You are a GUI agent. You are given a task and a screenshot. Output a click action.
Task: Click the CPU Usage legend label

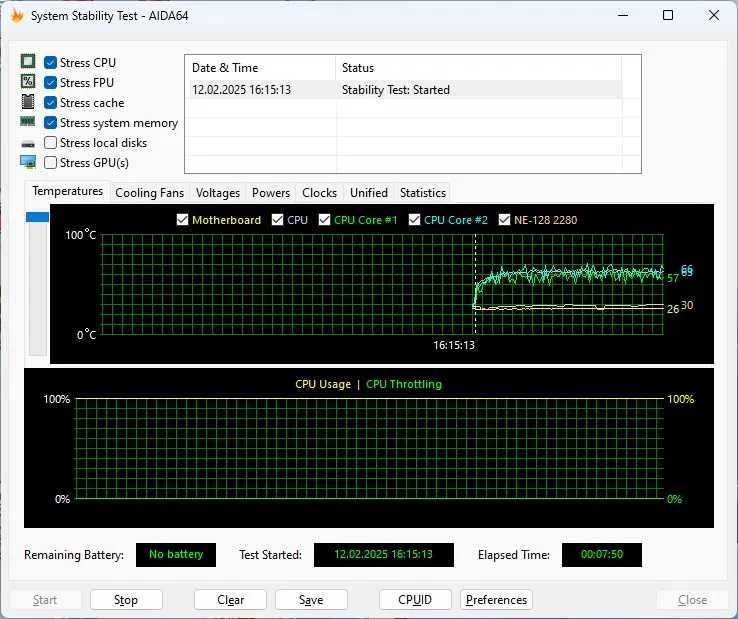coord(323,384)
